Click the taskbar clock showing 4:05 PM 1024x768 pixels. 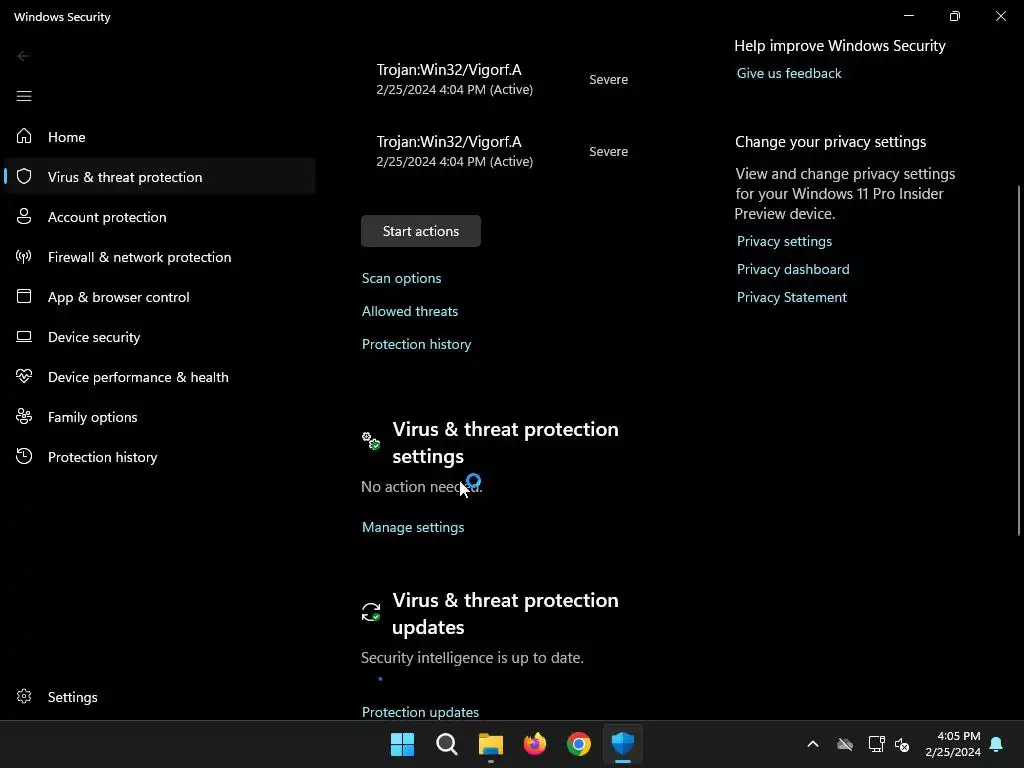point(953,744)
